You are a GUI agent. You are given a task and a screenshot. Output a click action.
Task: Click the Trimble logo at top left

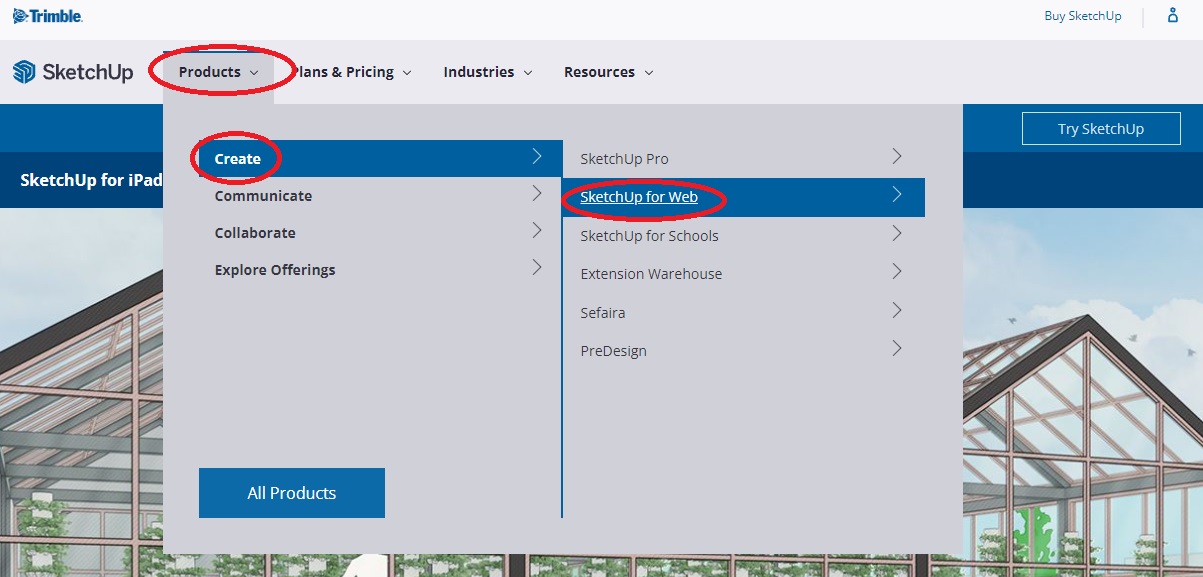tap(47, 16)
